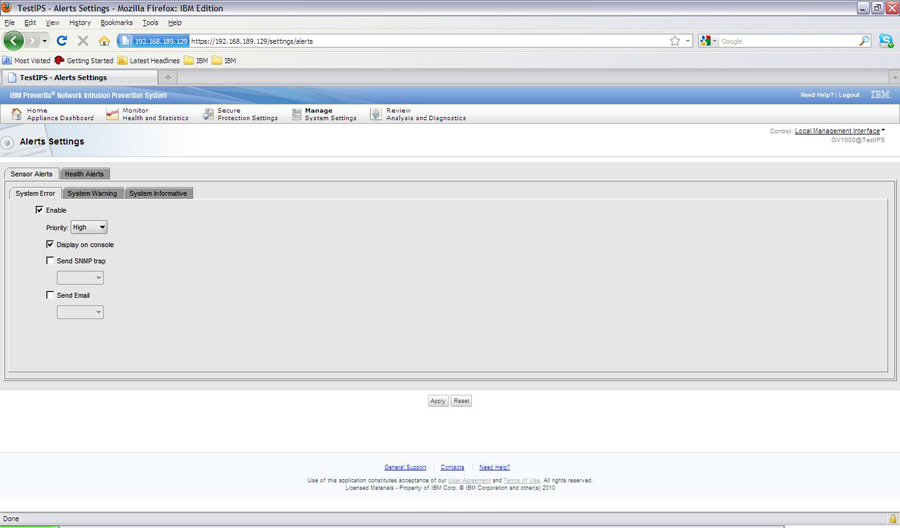Switch to the Health Alerts tab

click(84, 174)
